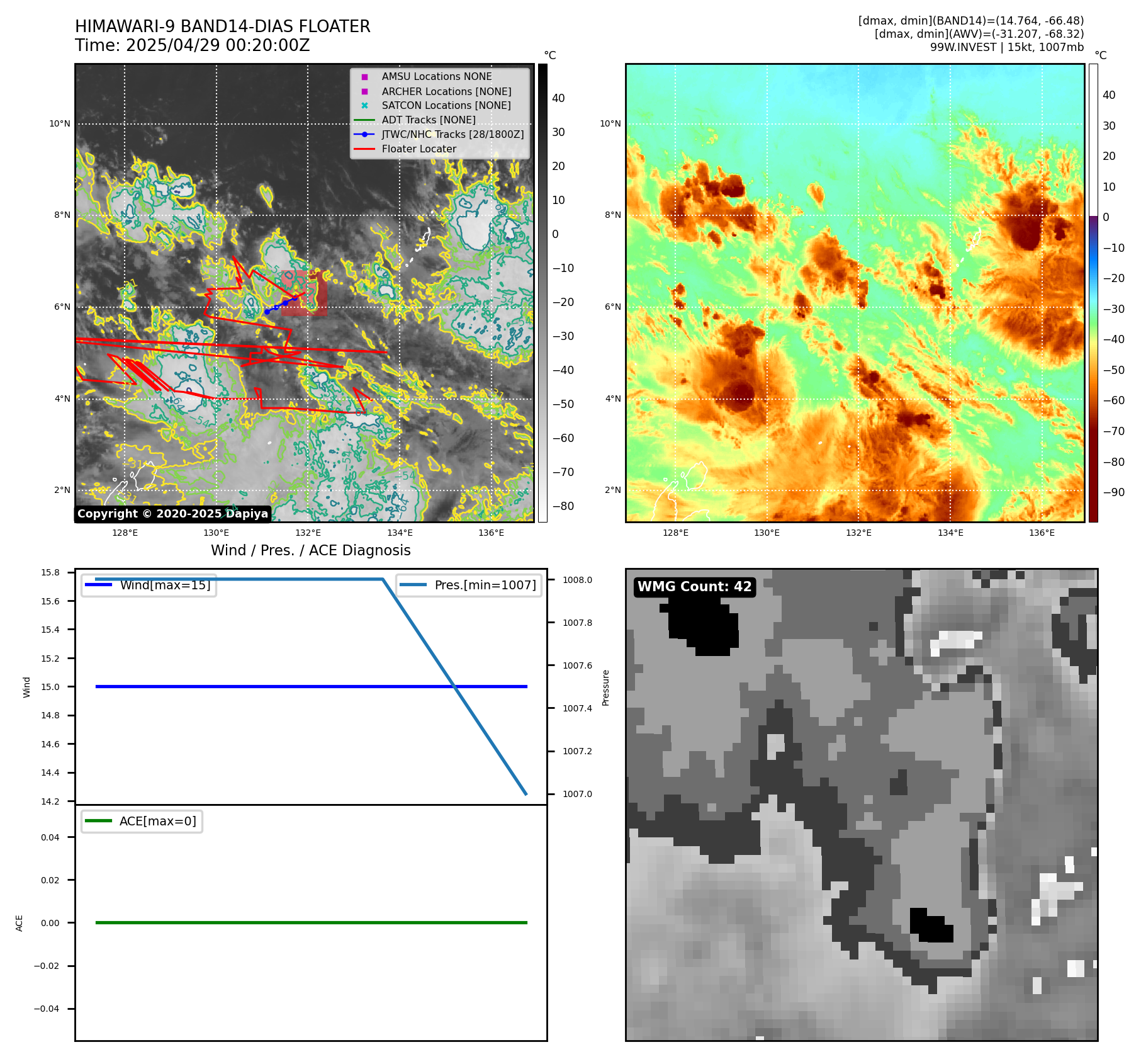Image resolution: width=1141 pixels, height=1064 pixels.
Task: Click the '40' tick on the grayscale colorbar
Action: 559,98
